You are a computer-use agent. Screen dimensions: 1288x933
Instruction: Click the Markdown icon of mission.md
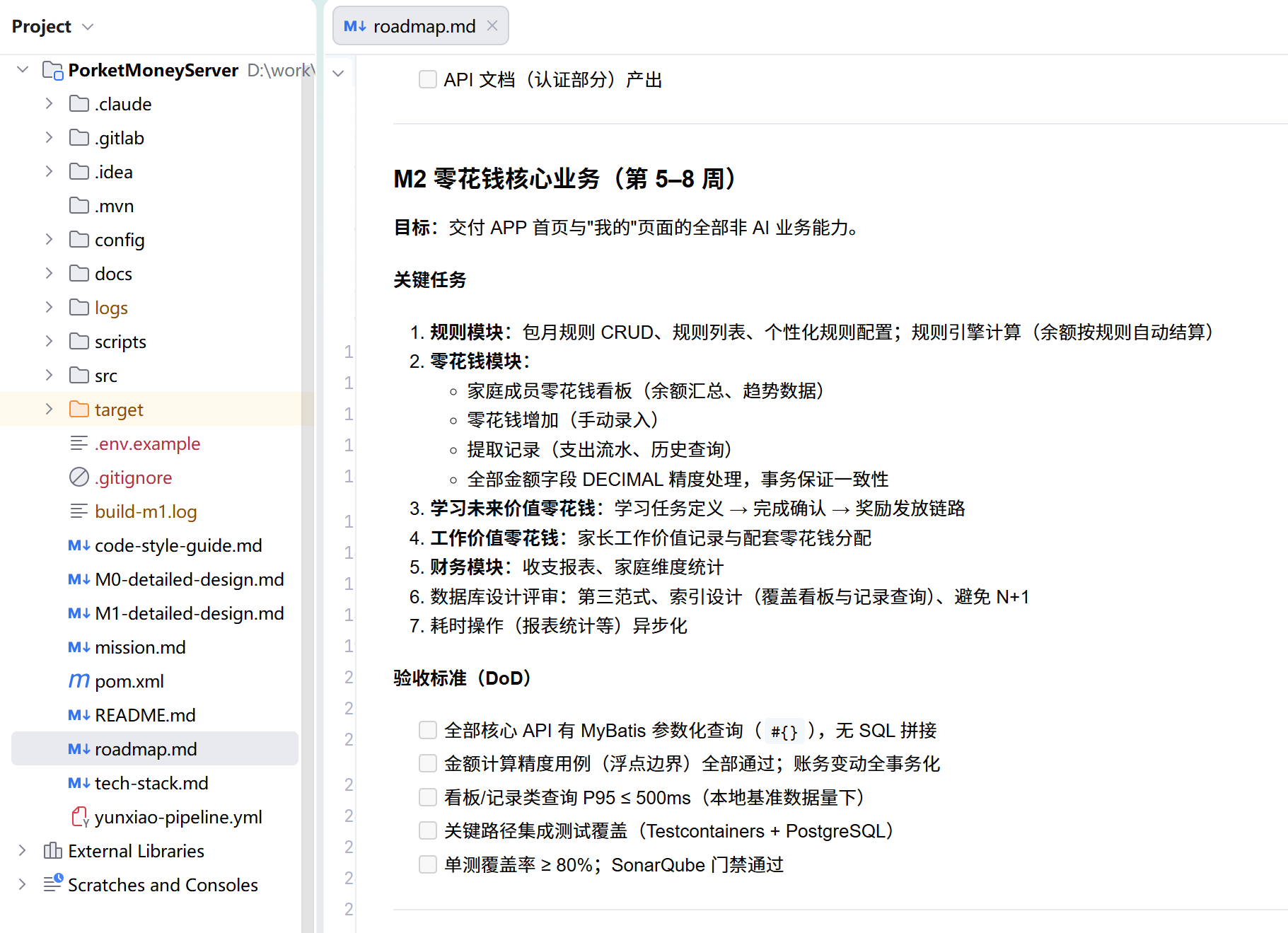(79, 647)
